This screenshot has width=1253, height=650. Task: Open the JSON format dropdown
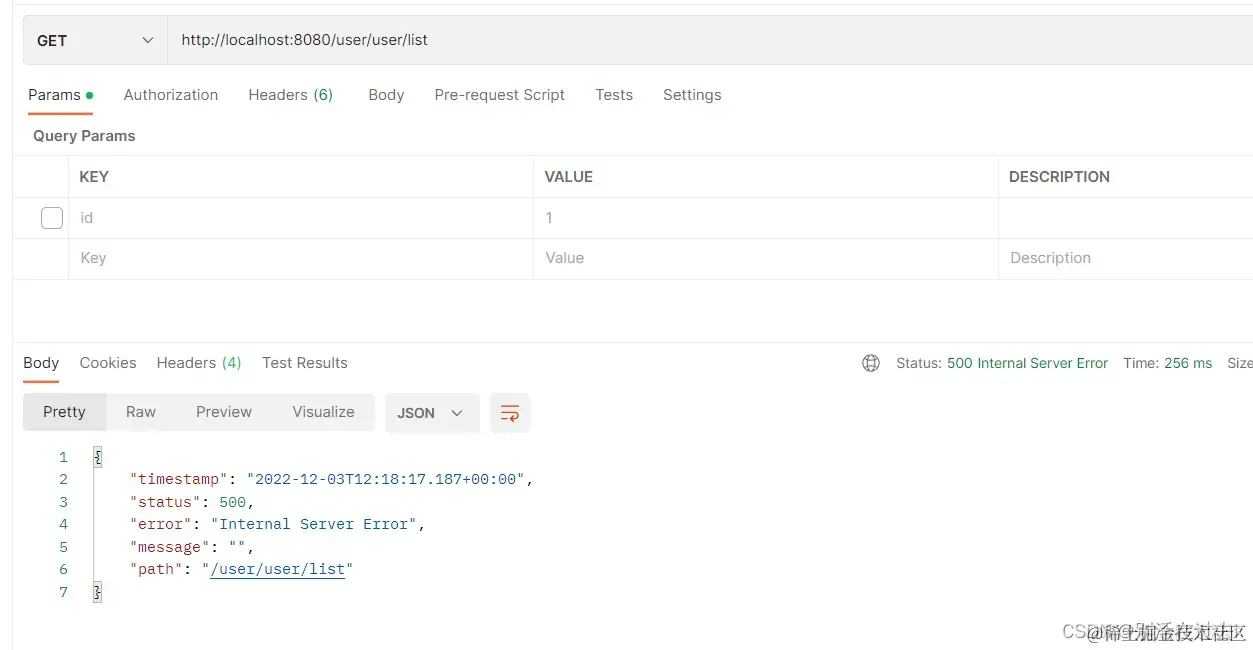(431, 413)
